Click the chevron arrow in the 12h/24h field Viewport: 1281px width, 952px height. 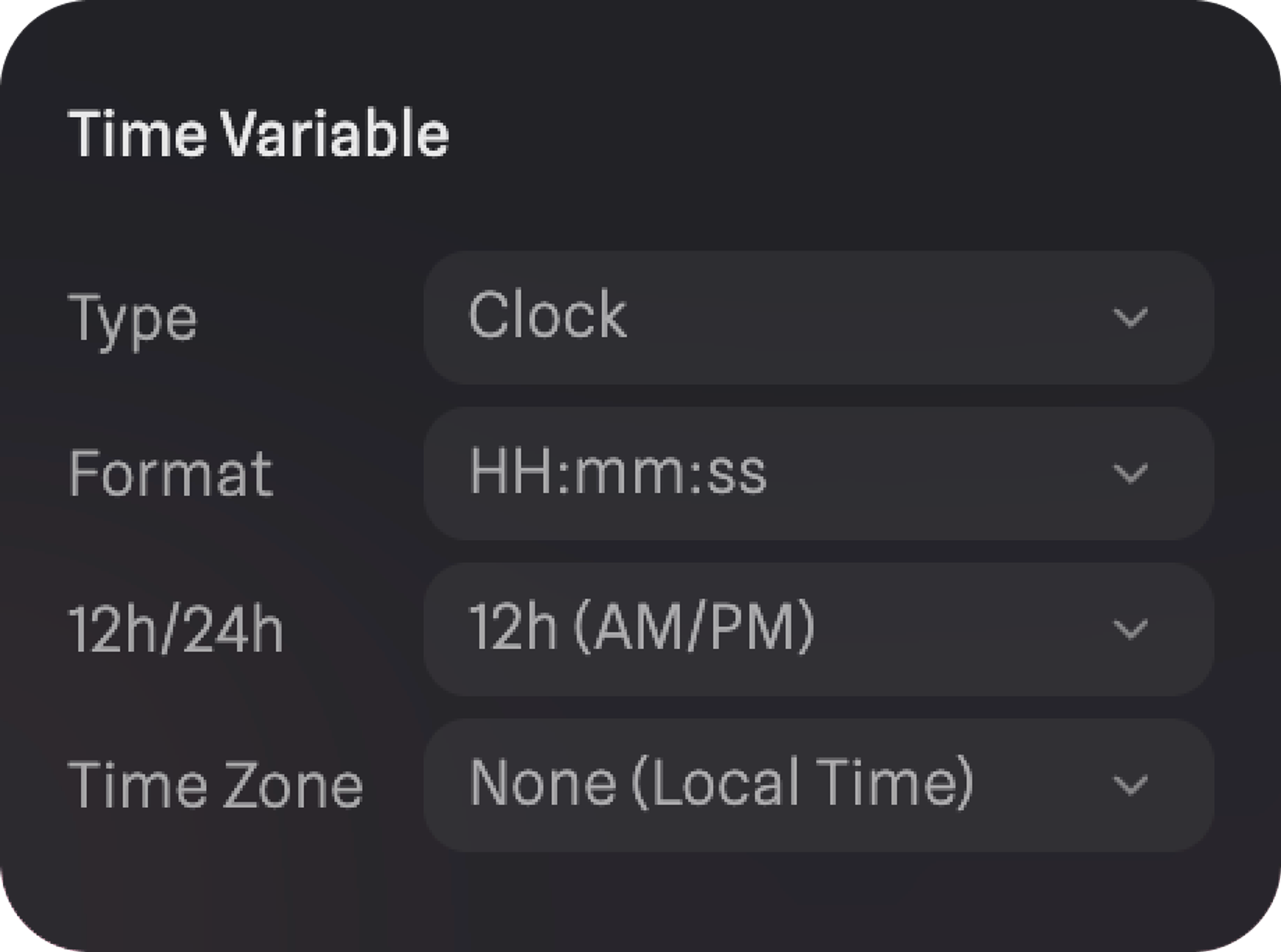point(1130,629)
